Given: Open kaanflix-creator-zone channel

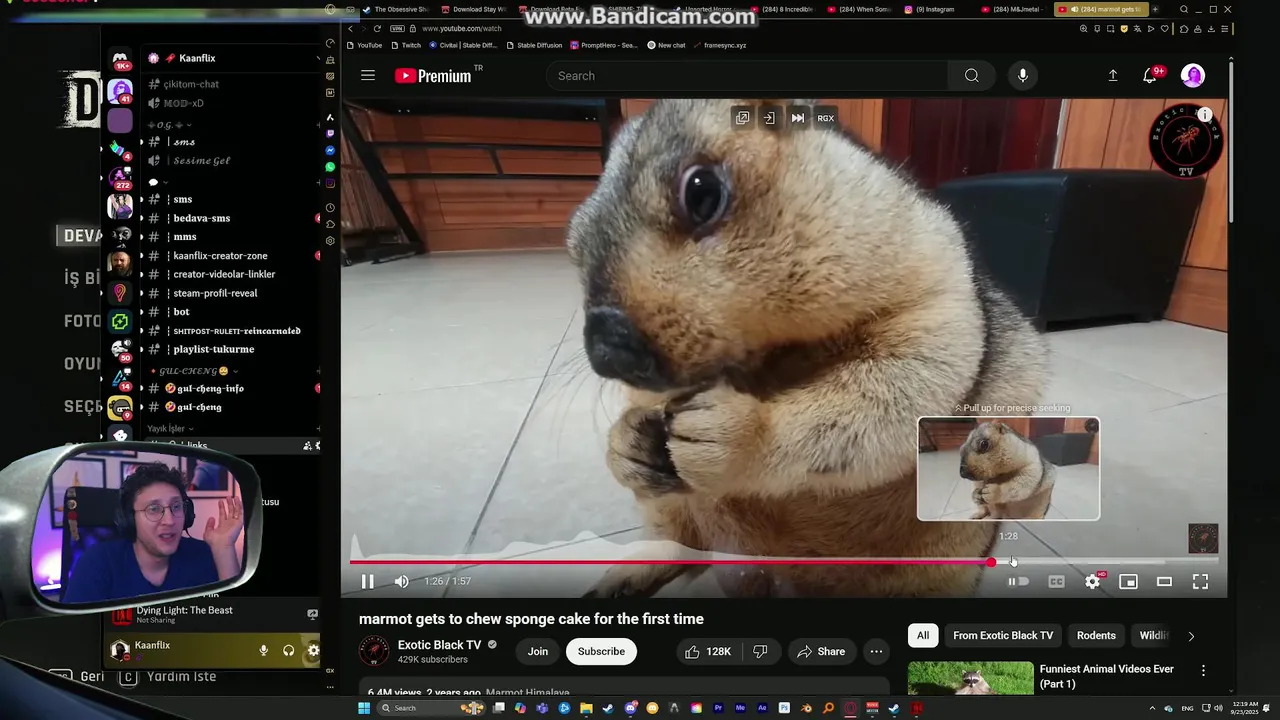Looking at the screenshot, I should click(x=220, y=256).
